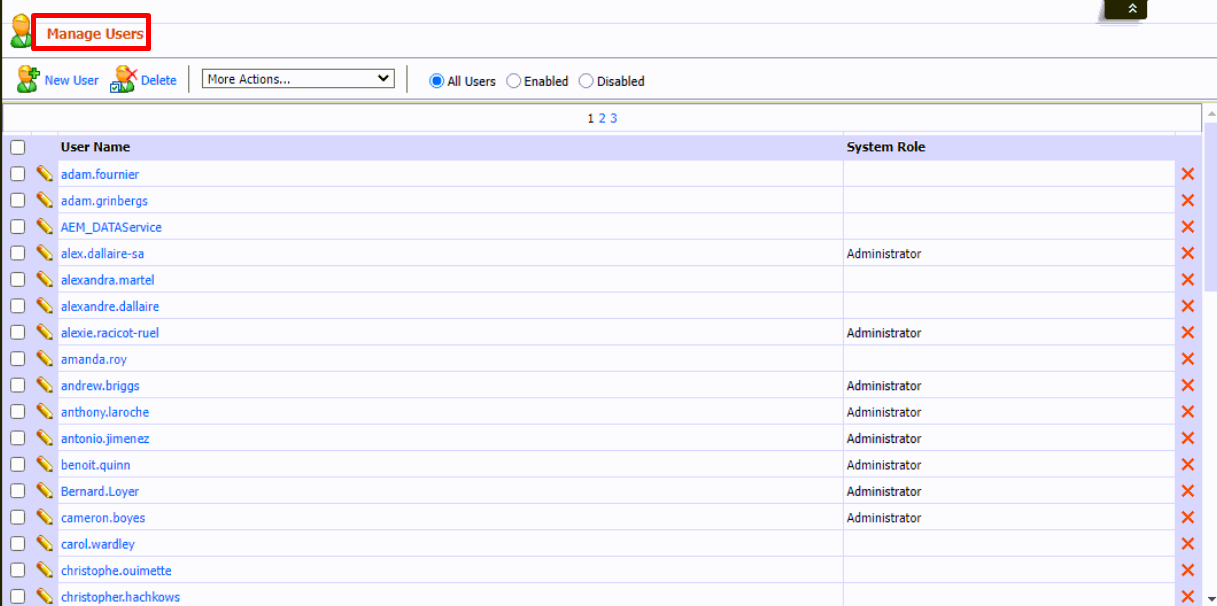The height and width of the screenshot is (606, 1217).
Task: Click the System Role column header
Action: (885, 147)
